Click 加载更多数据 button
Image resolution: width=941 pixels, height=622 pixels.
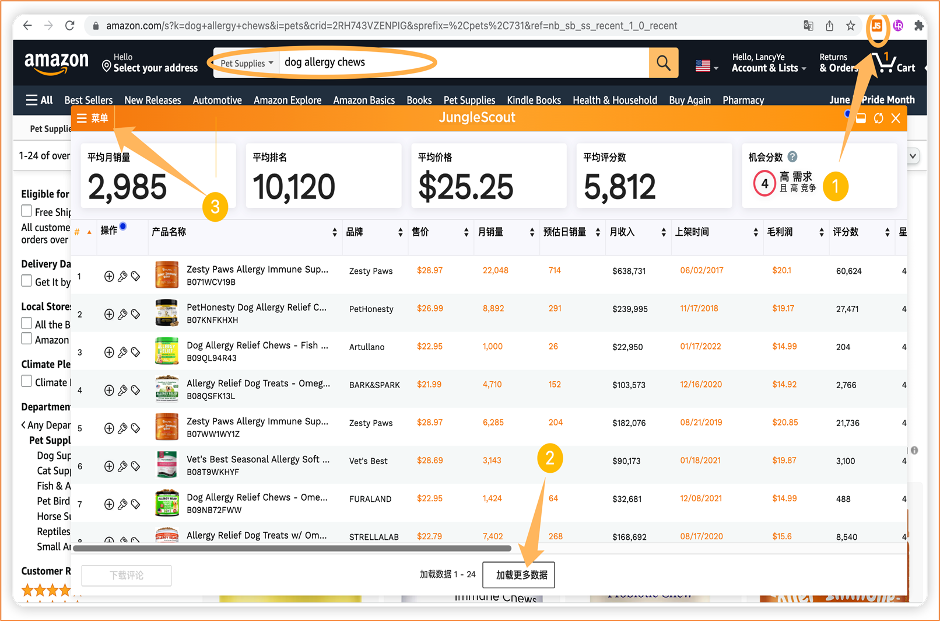(x=519, y=575)
